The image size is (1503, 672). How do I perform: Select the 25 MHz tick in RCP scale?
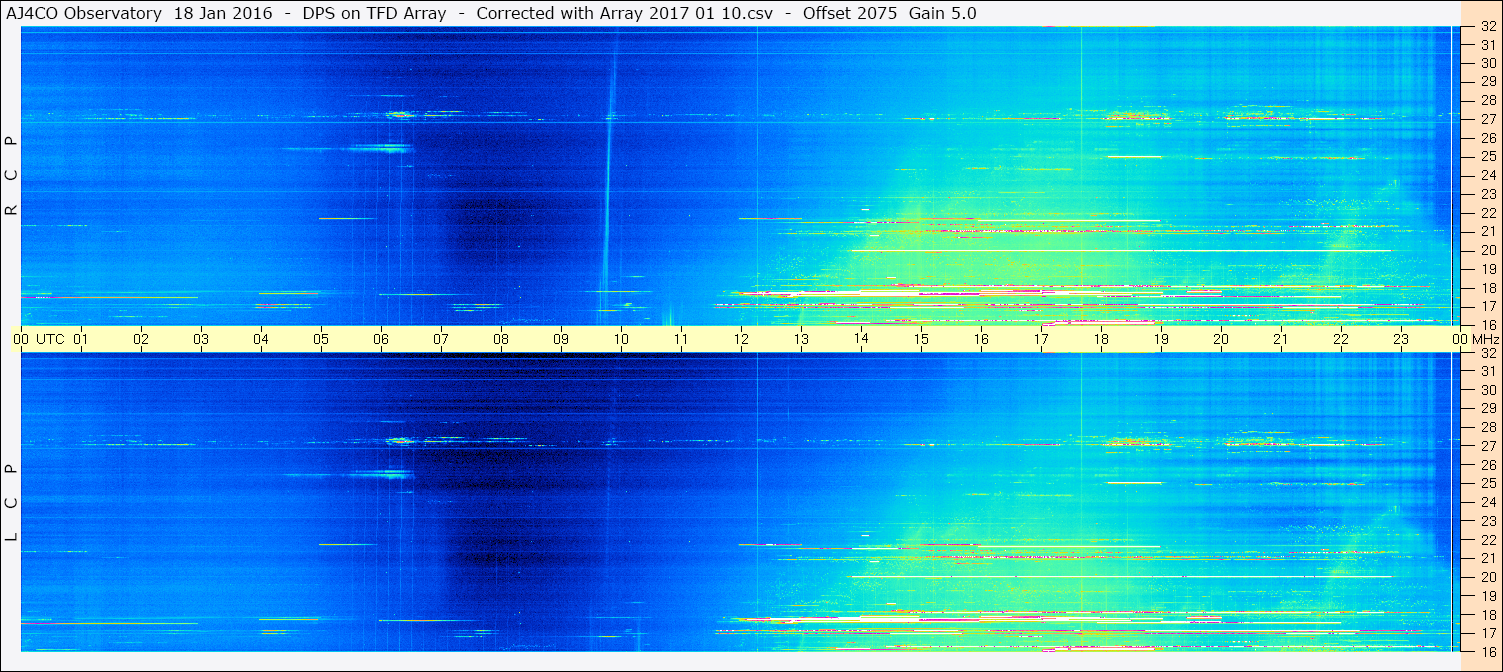[x=1487, y=156]
